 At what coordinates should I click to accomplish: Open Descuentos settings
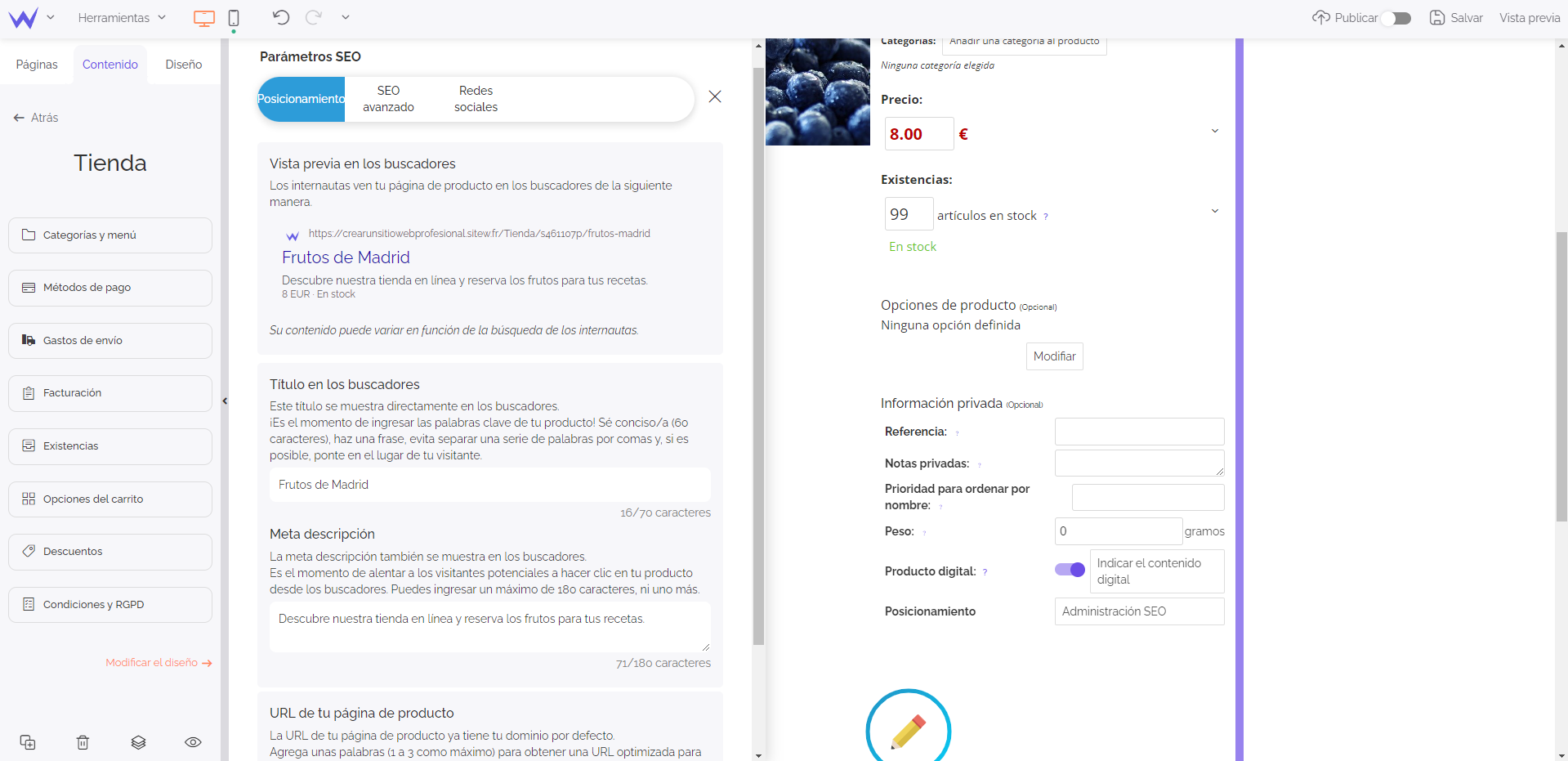click(110, 552)
